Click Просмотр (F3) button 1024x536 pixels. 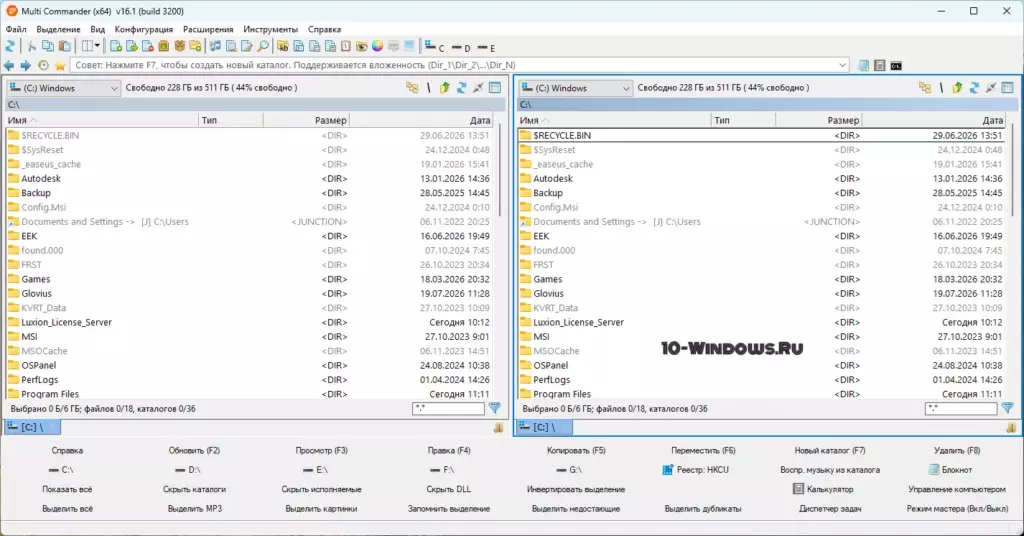tap(321, 450)
